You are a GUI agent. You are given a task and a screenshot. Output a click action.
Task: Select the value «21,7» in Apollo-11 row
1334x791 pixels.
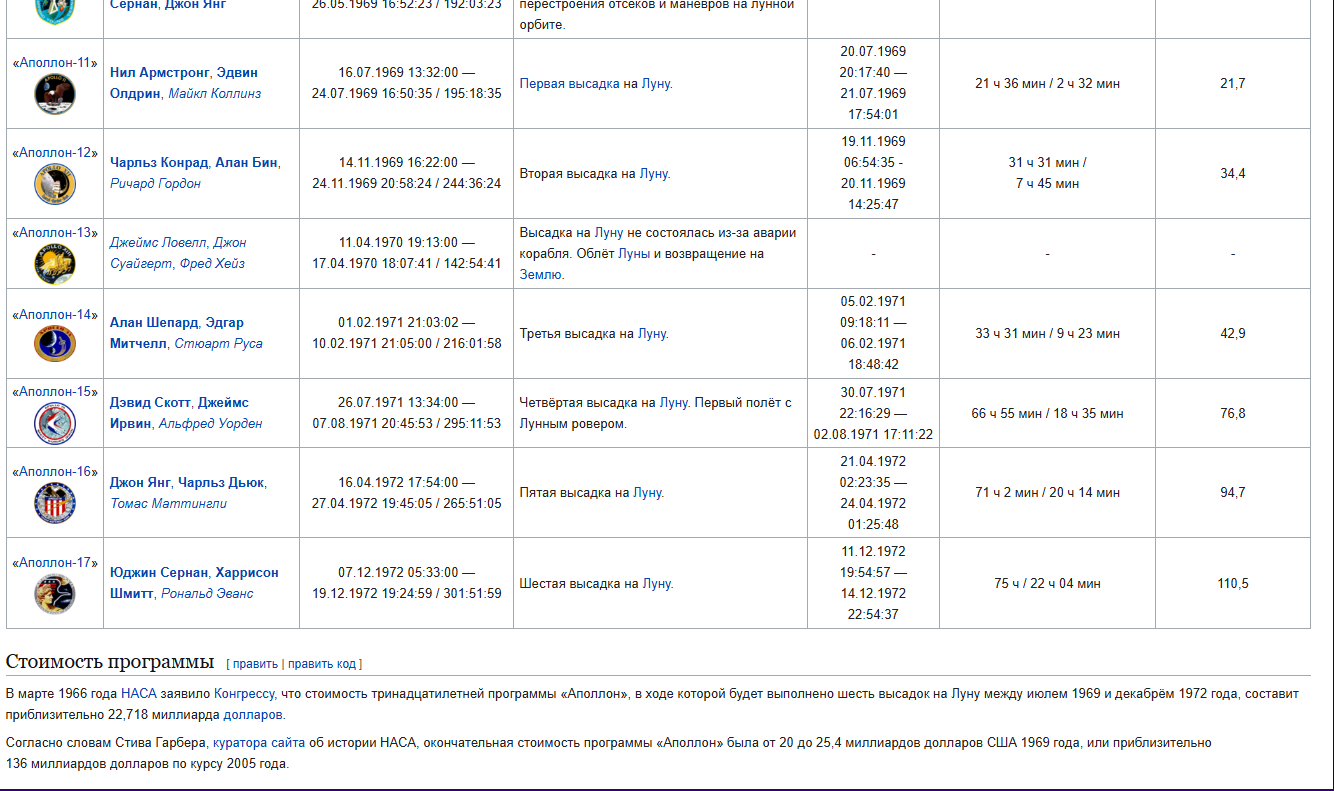click(1233, 84)
